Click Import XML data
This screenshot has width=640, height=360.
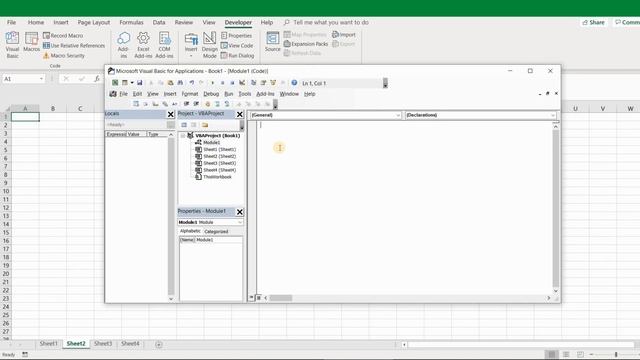344,35
